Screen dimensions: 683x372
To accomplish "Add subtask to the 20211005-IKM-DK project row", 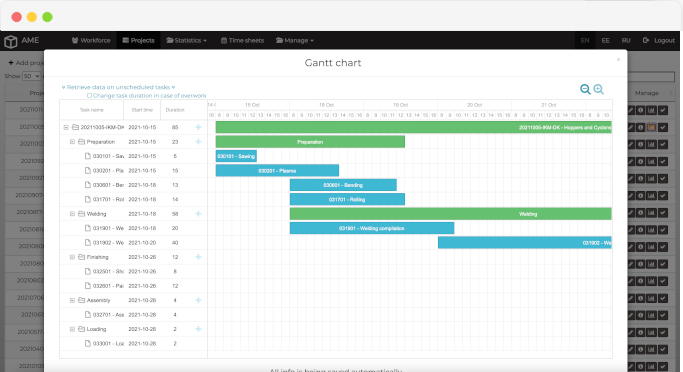I will (x=198, y=127).
